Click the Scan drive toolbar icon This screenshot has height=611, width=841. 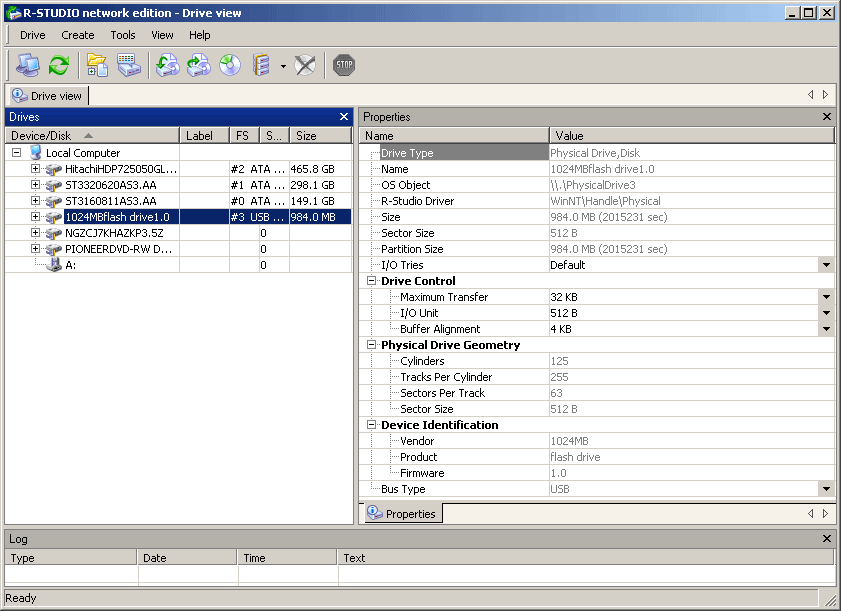point(129,65)
